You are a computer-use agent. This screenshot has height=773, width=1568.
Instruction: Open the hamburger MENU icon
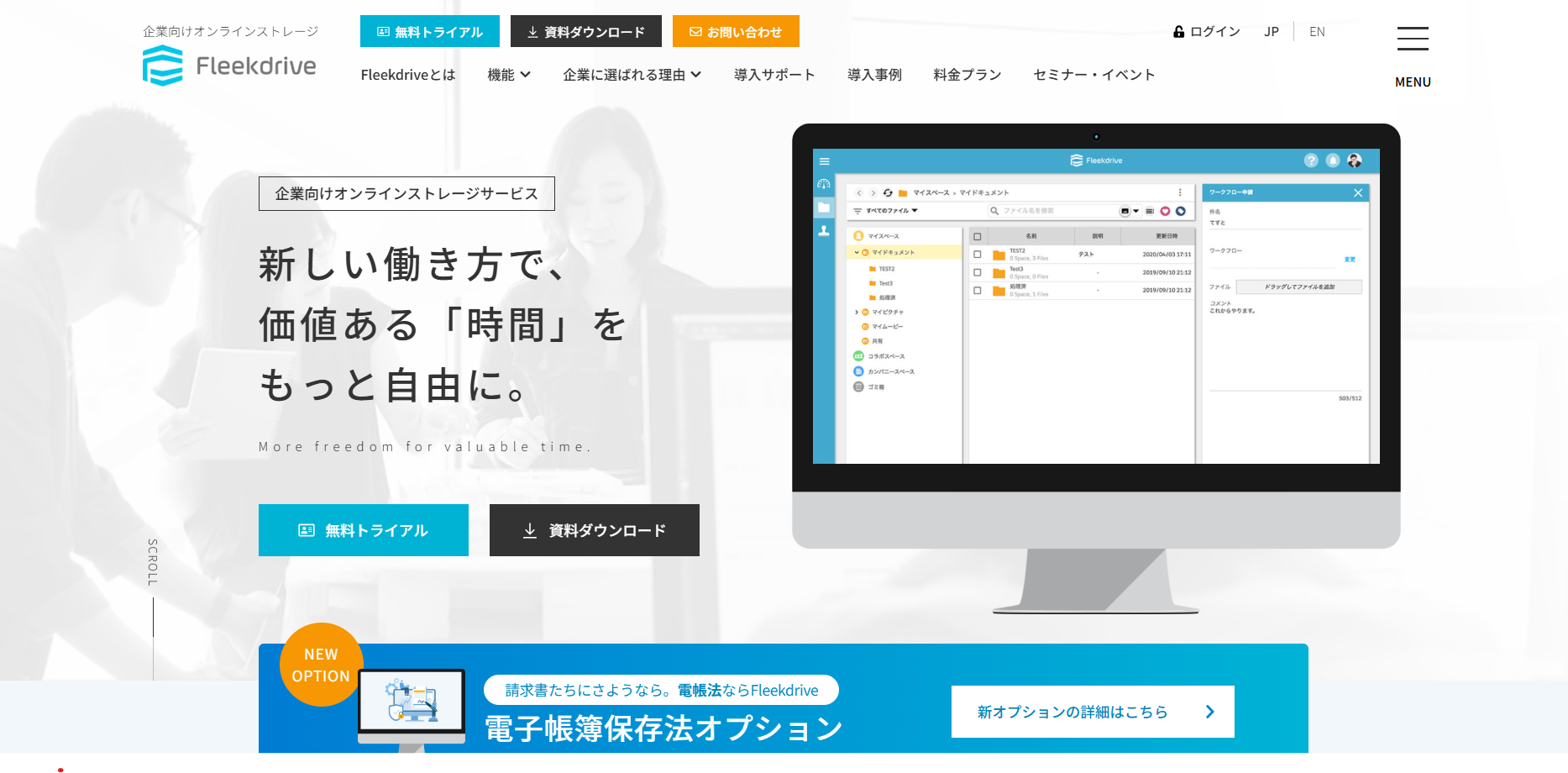pyautogui.click(x=1413, y=39)
